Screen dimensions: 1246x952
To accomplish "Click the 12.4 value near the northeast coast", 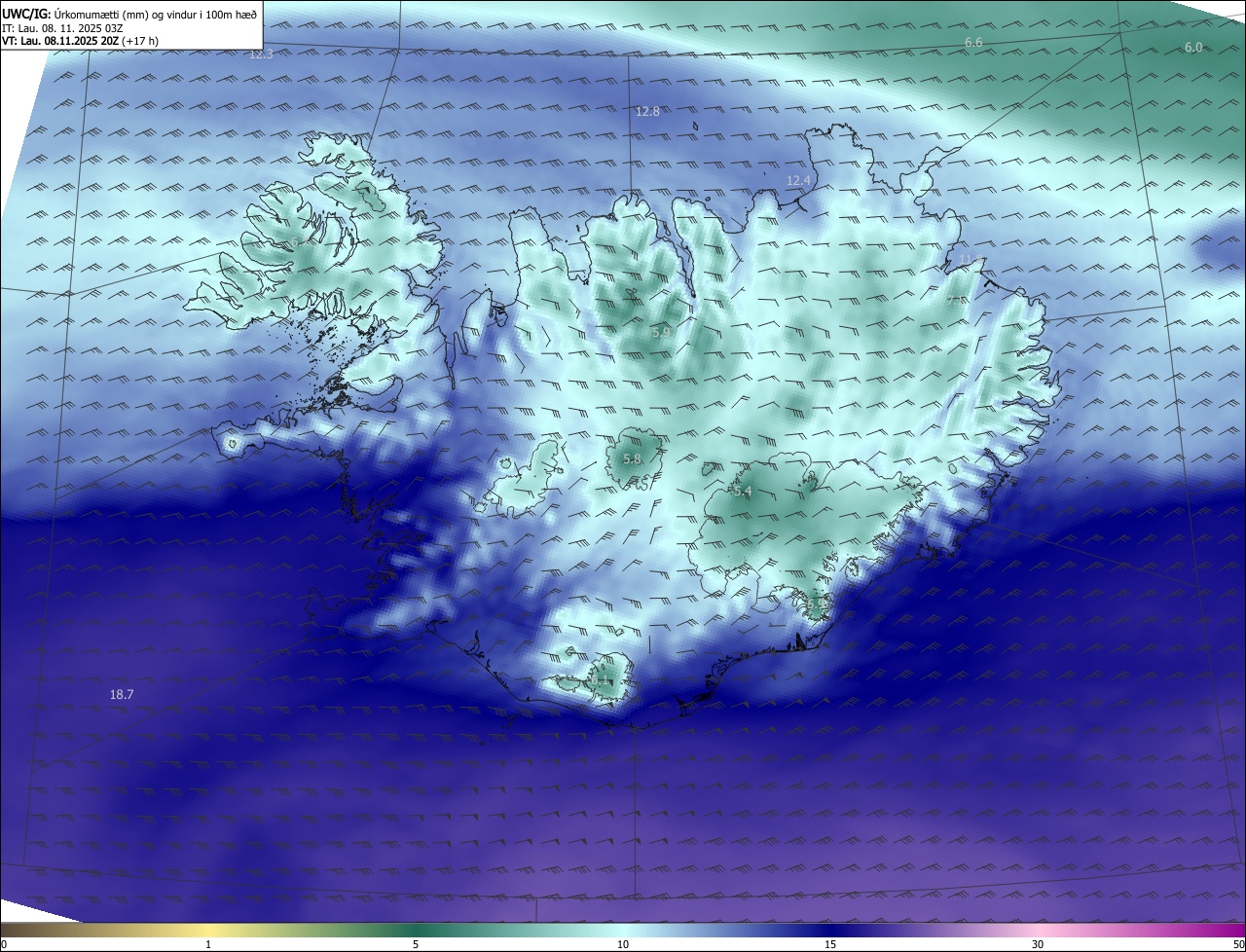I will tap(798, 180).
